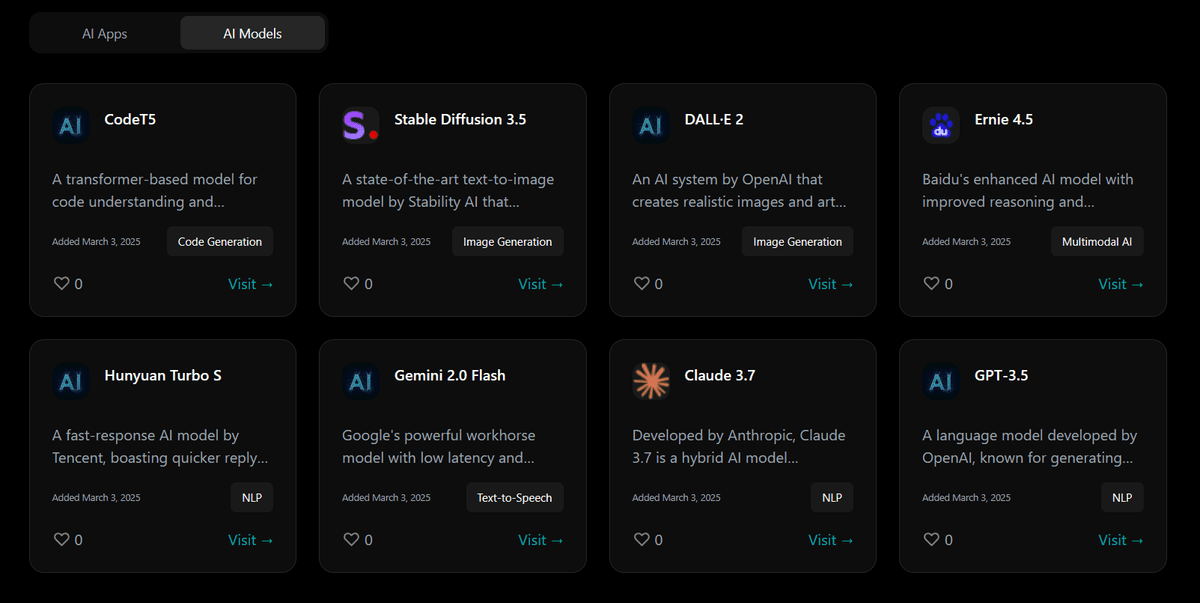Like the CodeT5 model with the heart
The image size is (1200, 603).
[x=62, y=284]
